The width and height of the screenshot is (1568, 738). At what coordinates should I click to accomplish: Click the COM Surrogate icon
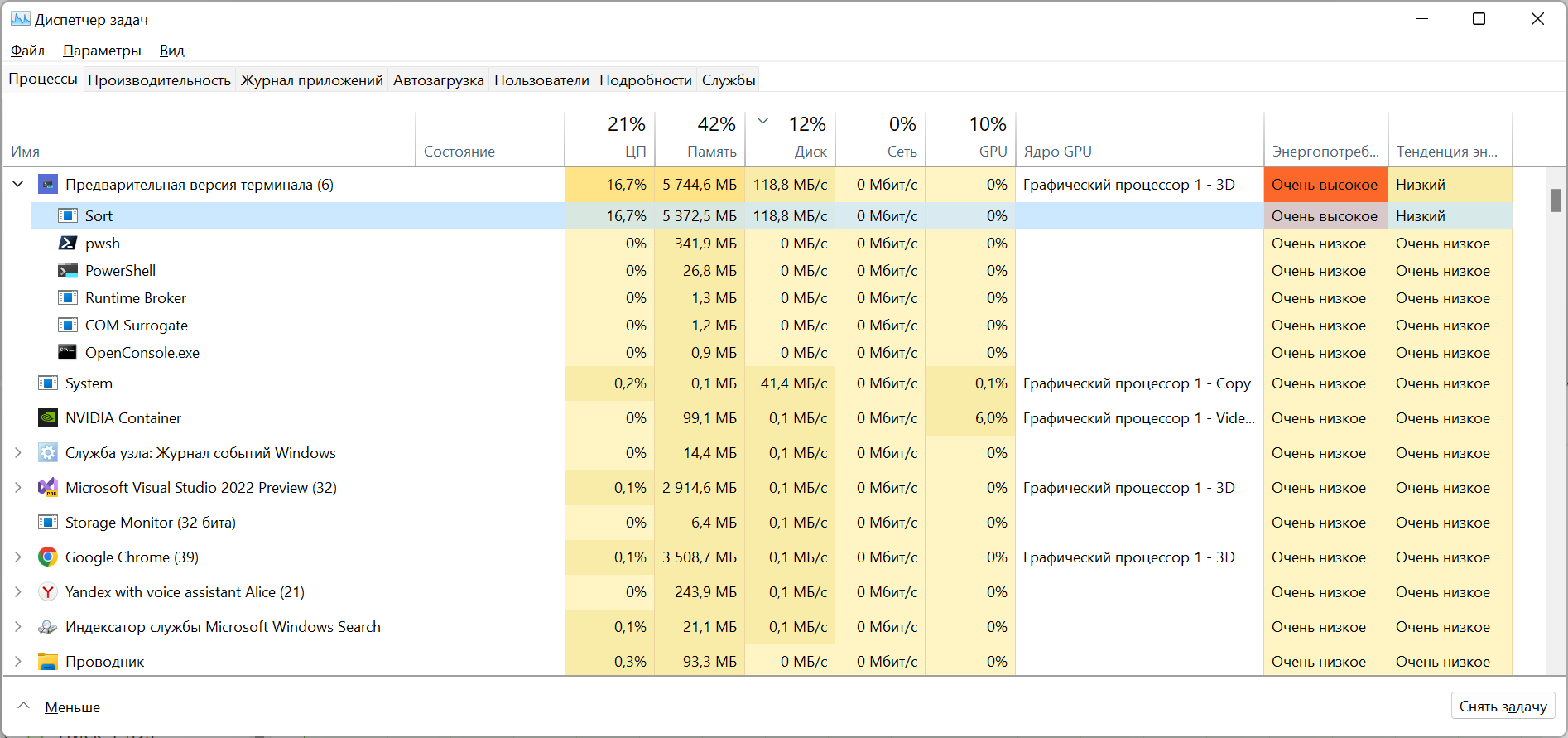[x=68, y=325]
